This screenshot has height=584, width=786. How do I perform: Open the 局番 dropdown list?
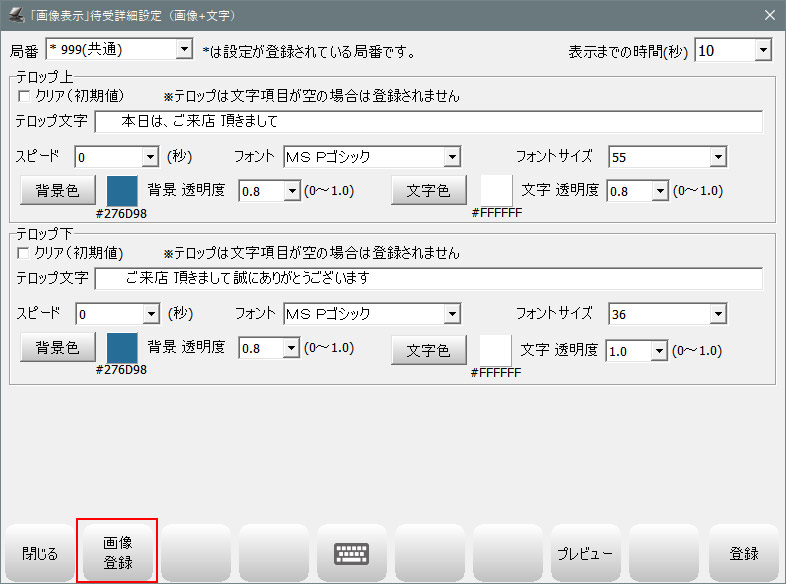tap(183, 49)
